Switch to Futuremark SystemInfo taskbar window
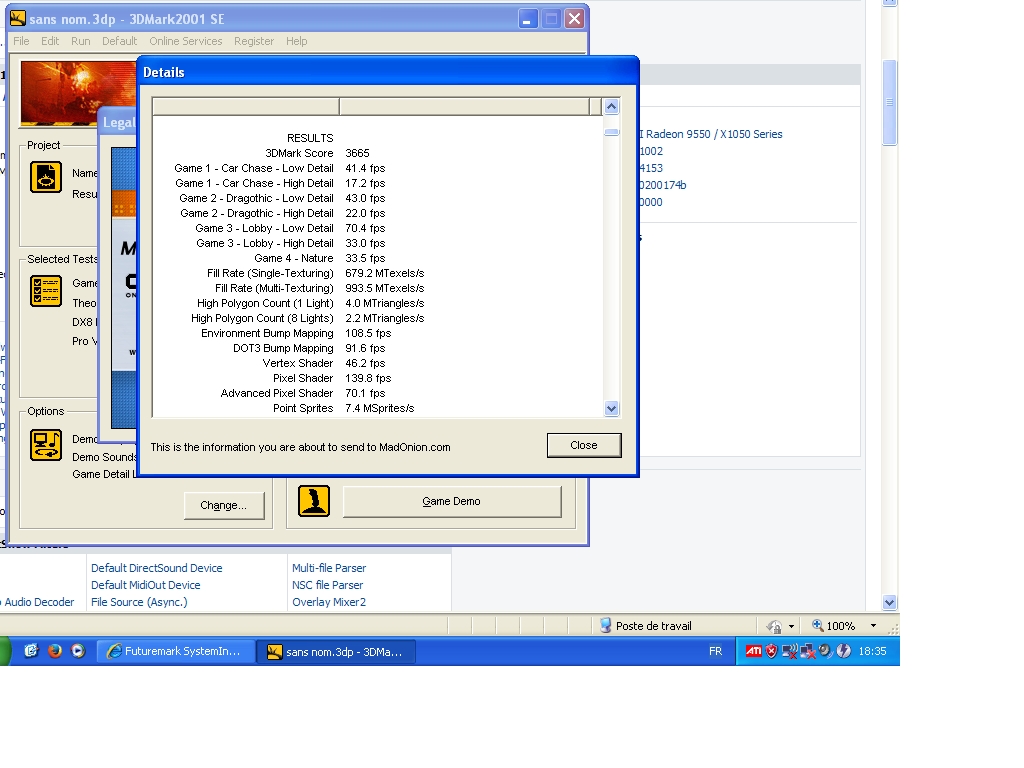The width and height of the screenshot is (1024, 768). coord(176,651)
